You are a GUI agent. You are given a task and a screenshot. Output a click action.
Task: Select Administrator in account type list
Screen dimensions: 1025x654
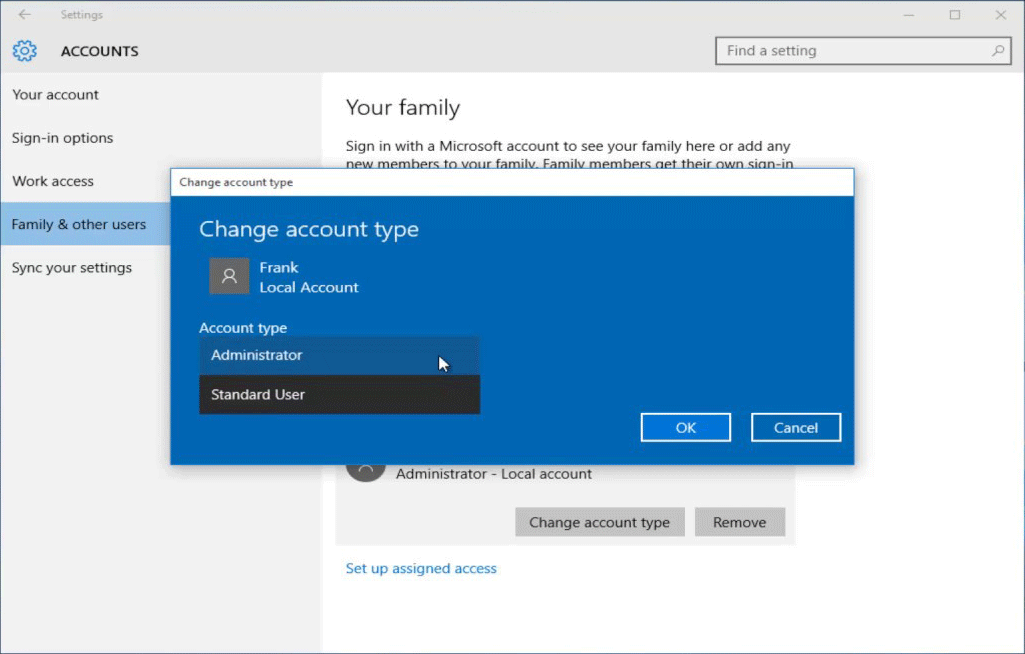tap(339, 355)
